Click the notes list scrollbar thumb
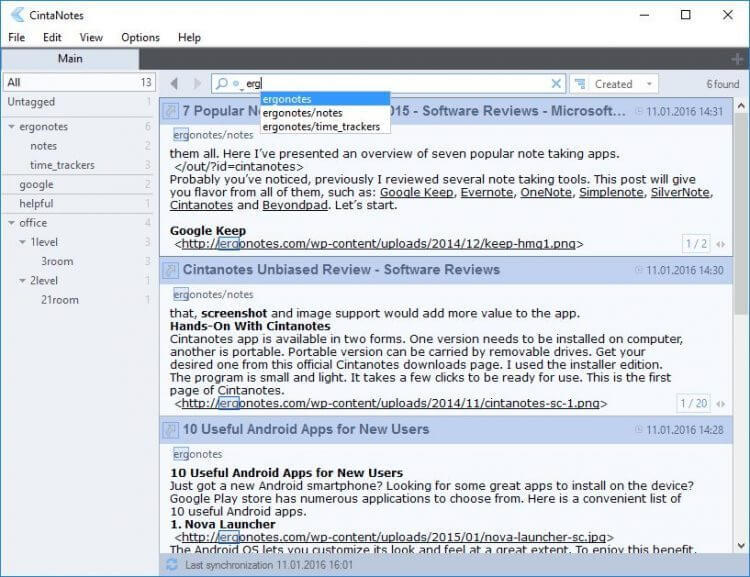 741,215
